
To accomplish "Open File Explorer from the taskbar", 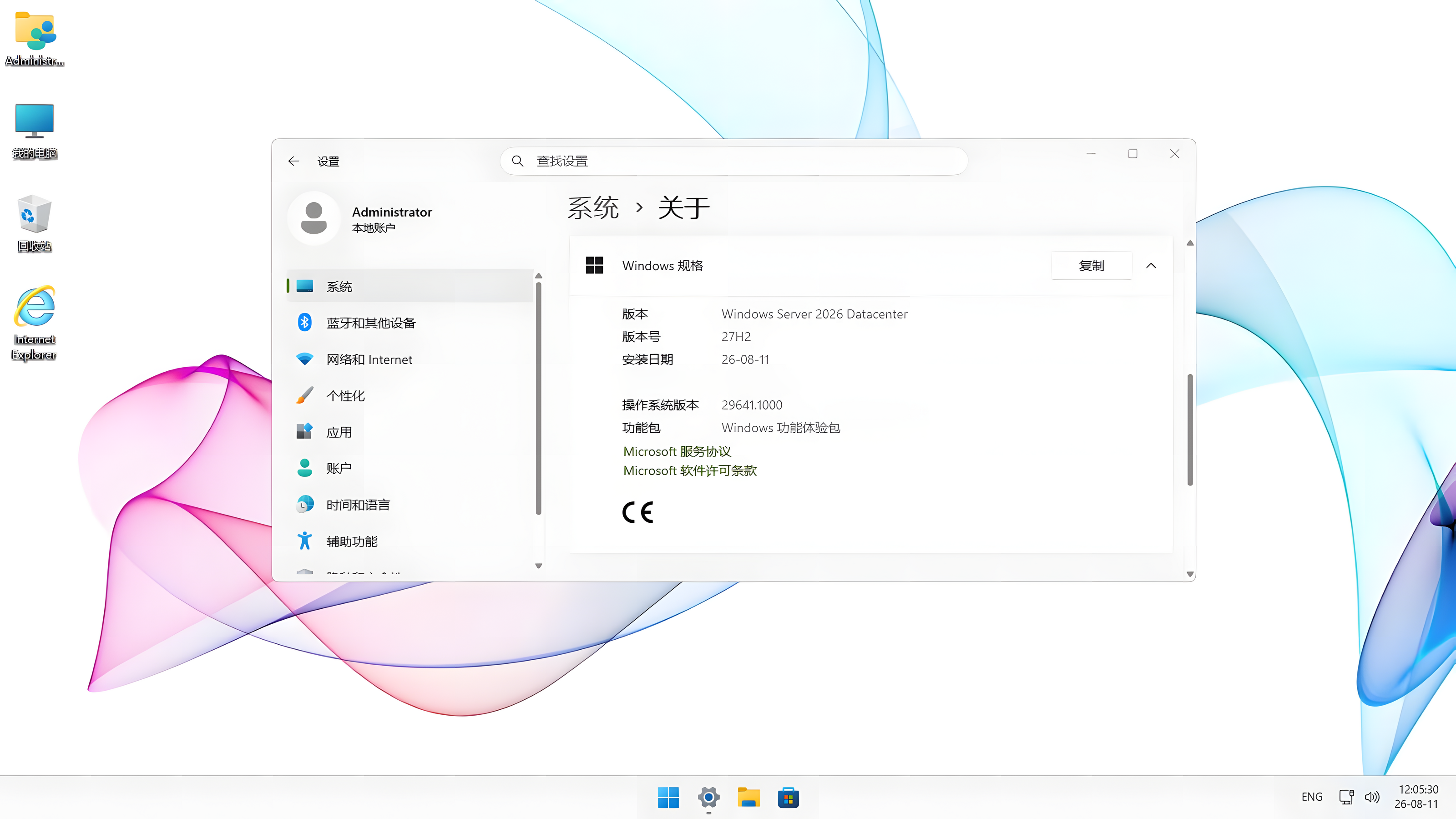I will tap(748, 798).
